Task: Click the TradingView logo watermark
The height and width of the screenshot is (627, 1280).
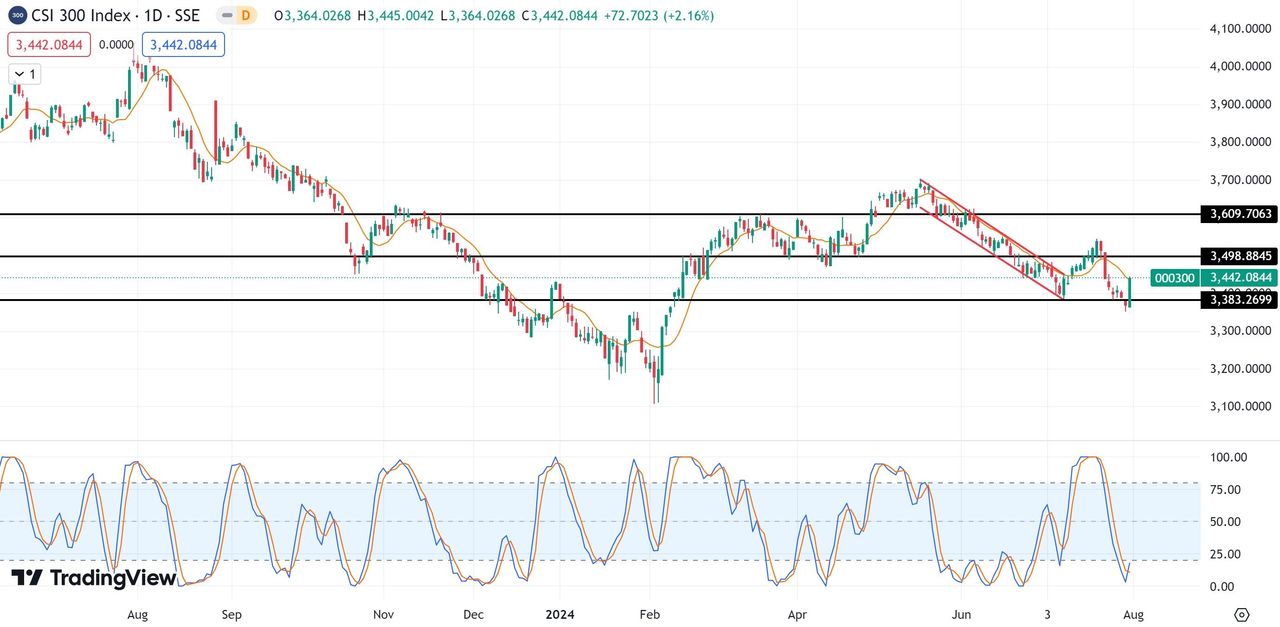Action: pyautogui.click(x=94, y=578)
